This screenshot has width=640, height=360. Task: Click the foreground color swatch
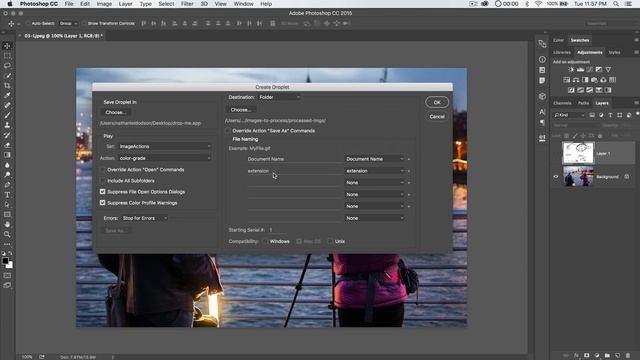click(5, 261)
